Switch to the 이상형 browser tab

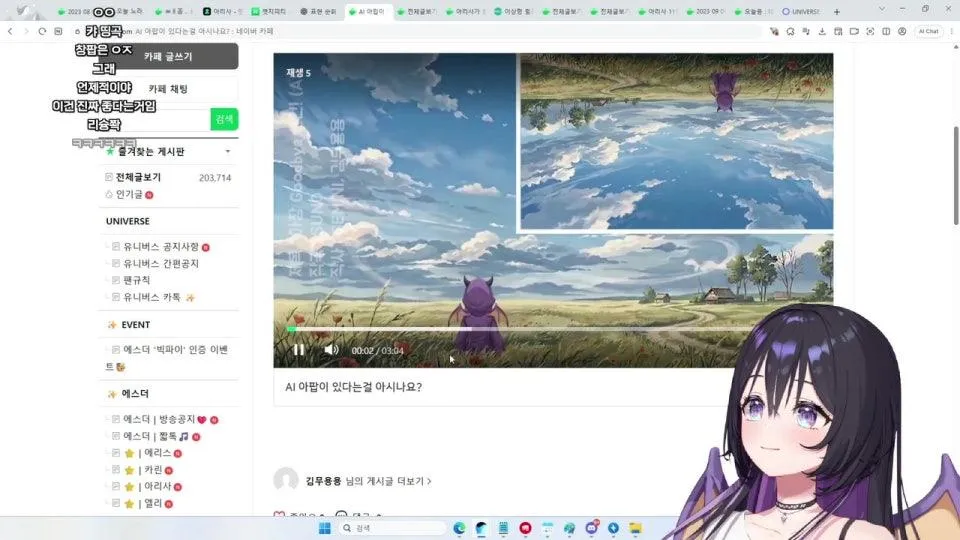513,12
